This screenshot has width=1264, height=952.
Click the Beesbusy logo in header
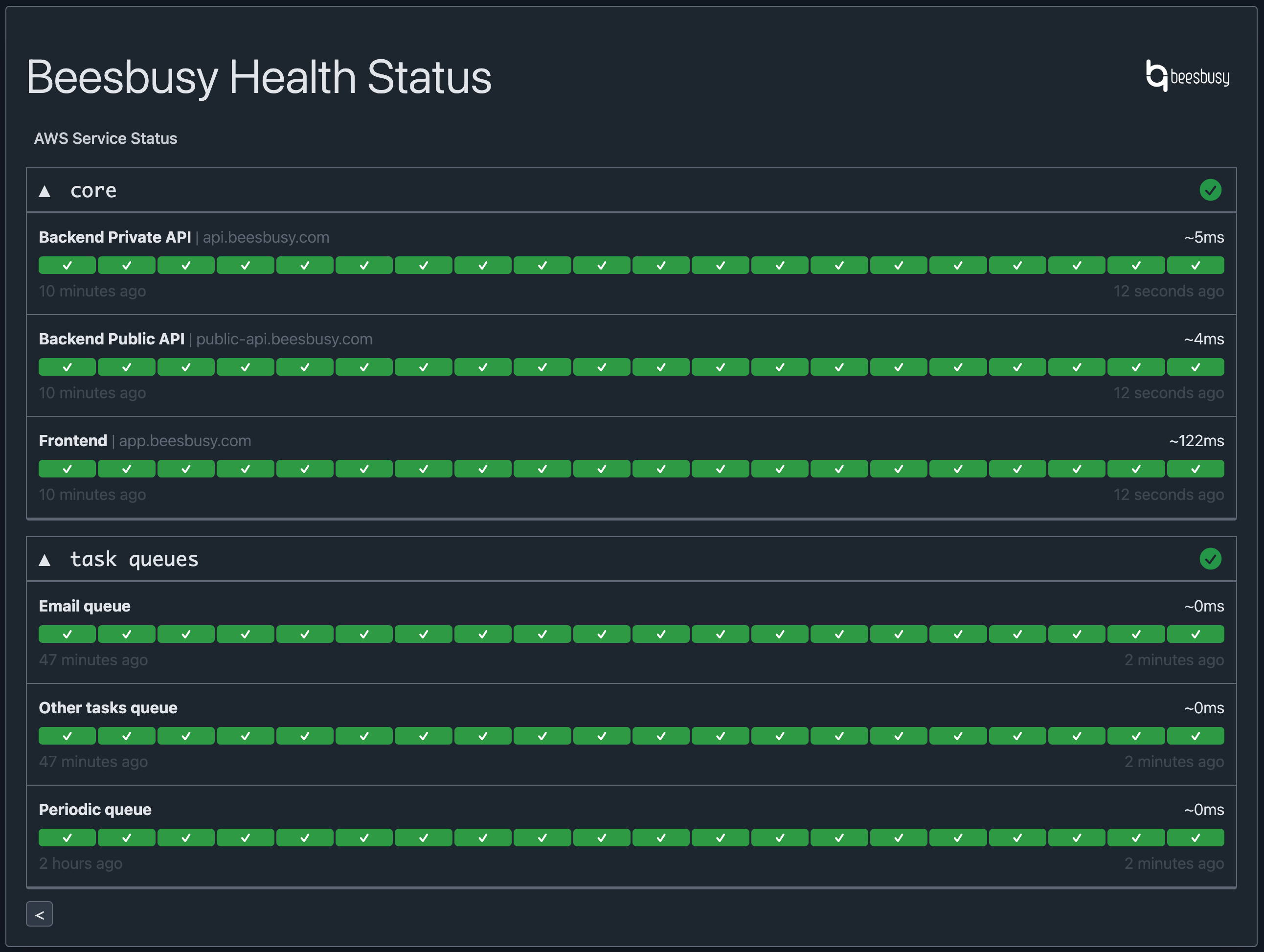point(1187,76)
